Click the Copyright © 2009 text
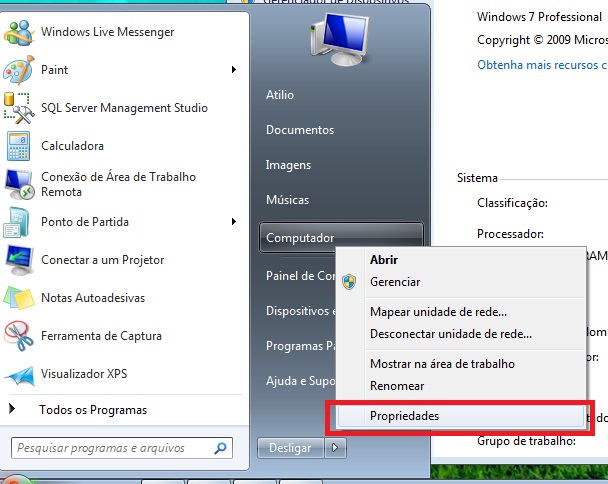Viewport: 608px width, 484px height. coord(542,40)
